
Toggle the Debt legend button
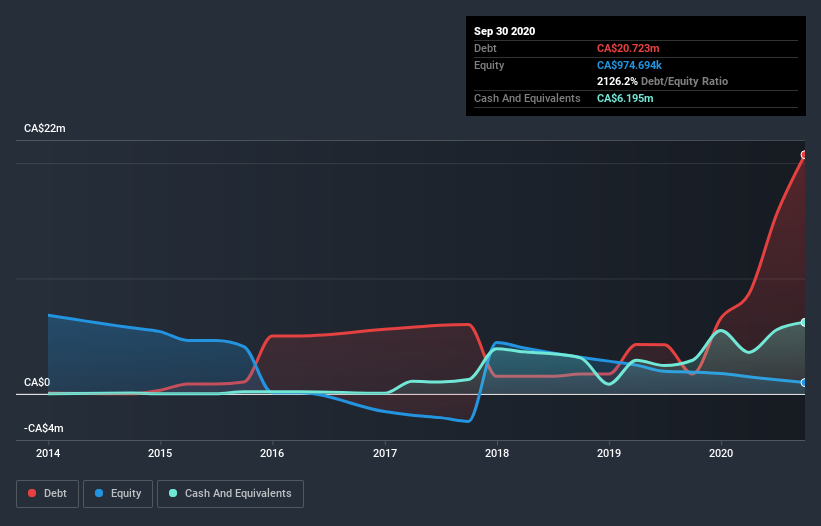(47, 494)
